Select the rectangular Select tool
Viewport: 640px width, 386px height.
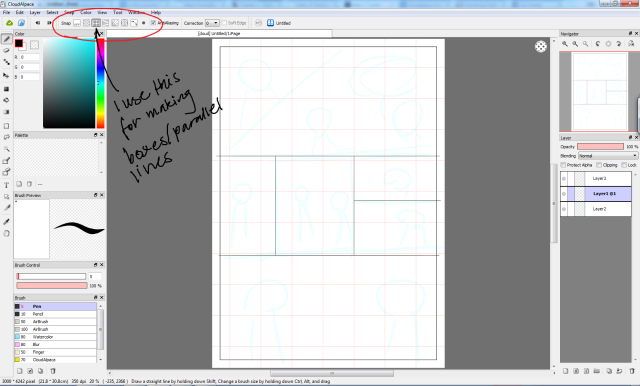6,126
